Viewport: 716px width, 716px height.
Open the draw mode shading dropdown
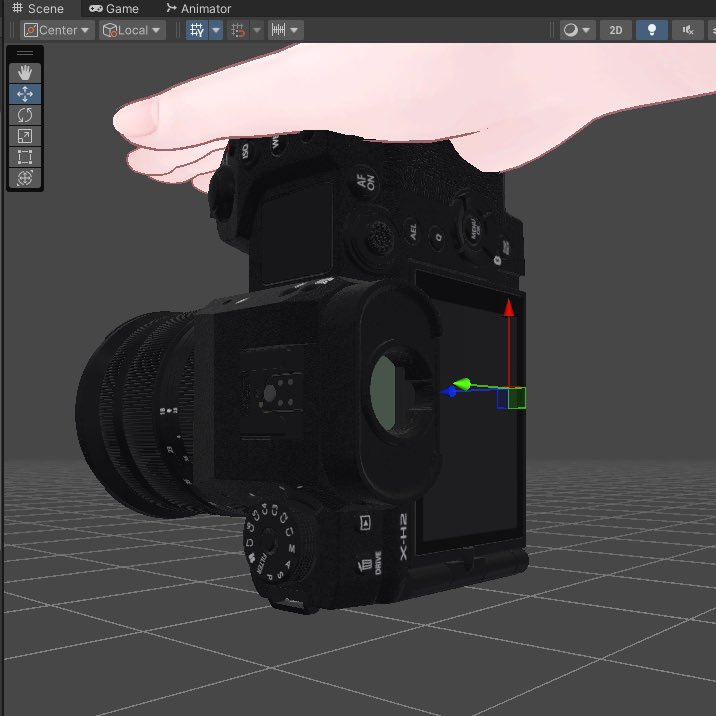tap(578, 30)
